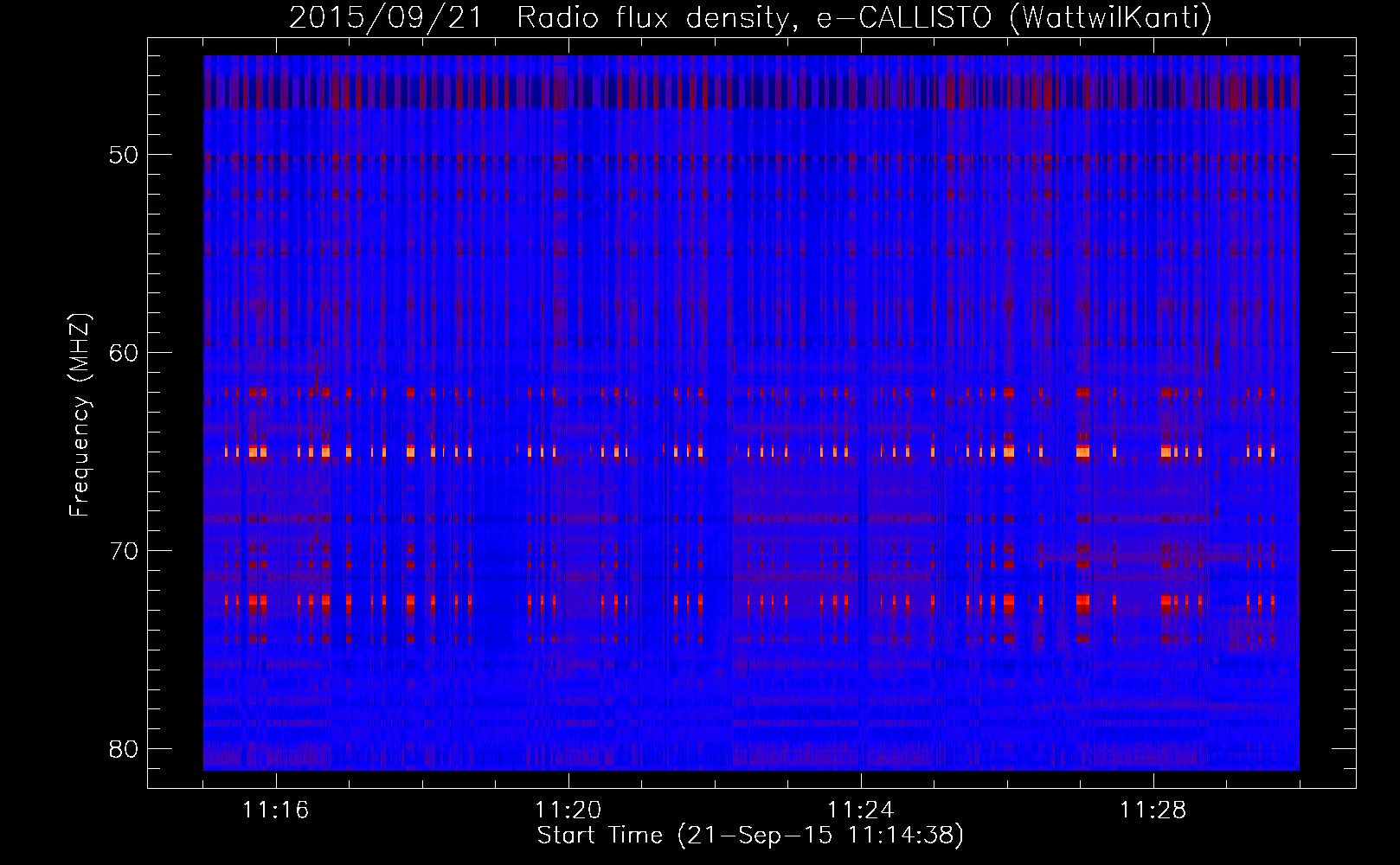Click the 11:28 time tick label

pyautogui.click(x=1153, y=811)
